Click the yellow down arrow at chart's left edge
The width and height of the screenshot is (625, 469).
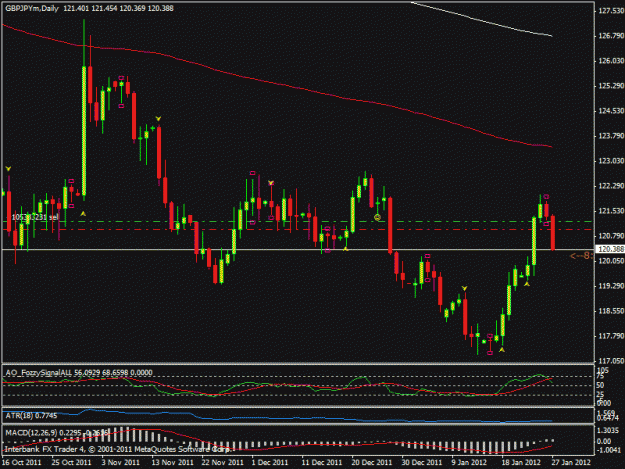tap(8, 169)
